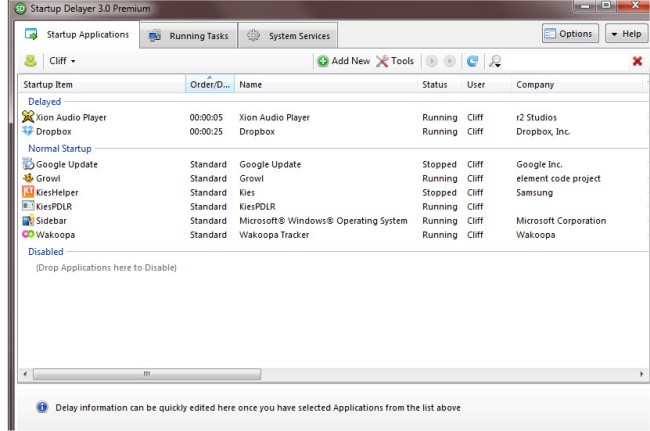The height and width of the screenshot is (431, 650).
Task: Sort by the Company column header
Action: (x=578, y=85)
